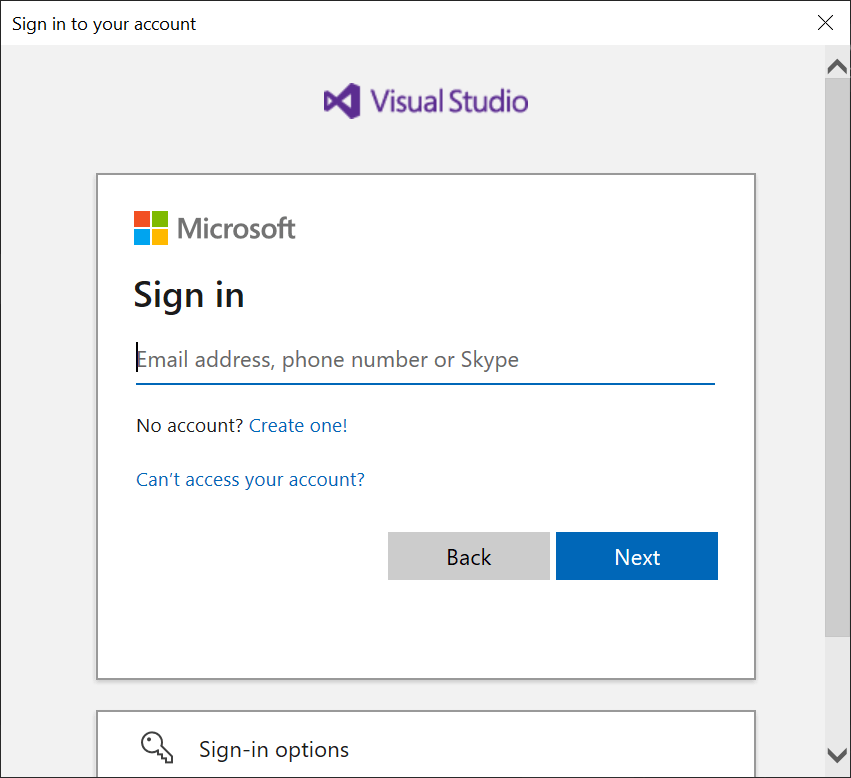The height and width of the screenshot is (778, 851).
Task: Click the "Microsoft" wordmark text
Action: [x=235, y=228]
